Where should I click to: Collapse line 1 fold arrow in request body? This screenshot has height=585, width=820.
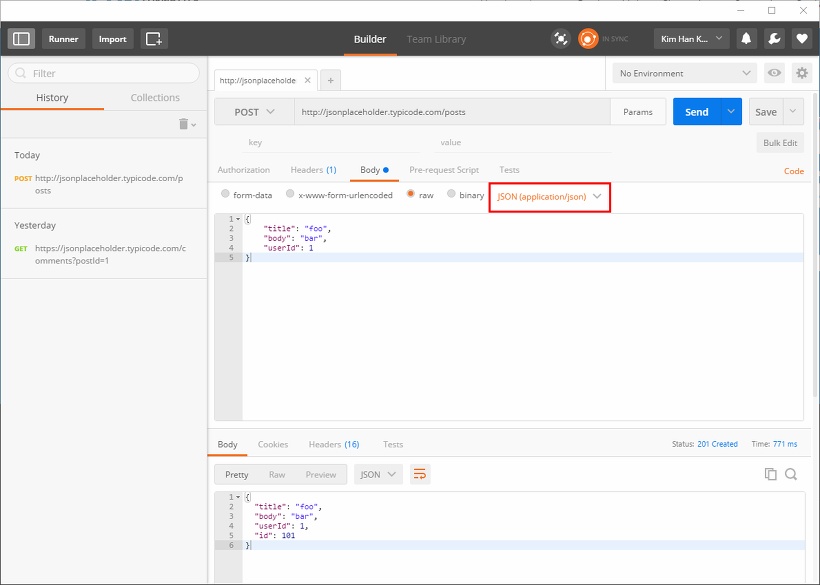click(238, 219)
